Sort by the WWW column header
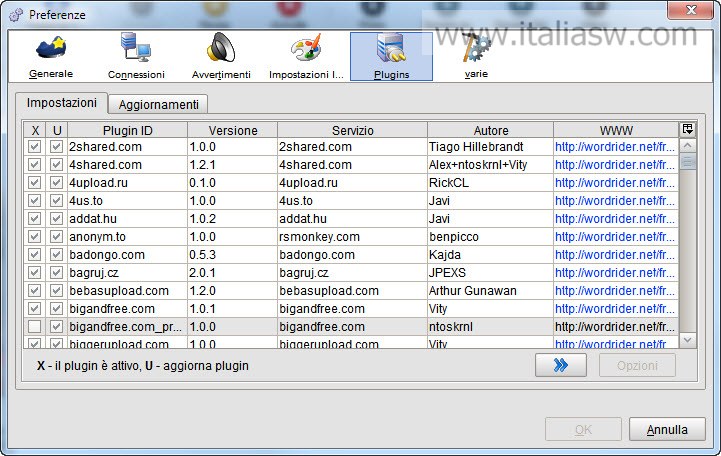Image resolution: width=721 pixels, height=456 pixels. (616, 130)
